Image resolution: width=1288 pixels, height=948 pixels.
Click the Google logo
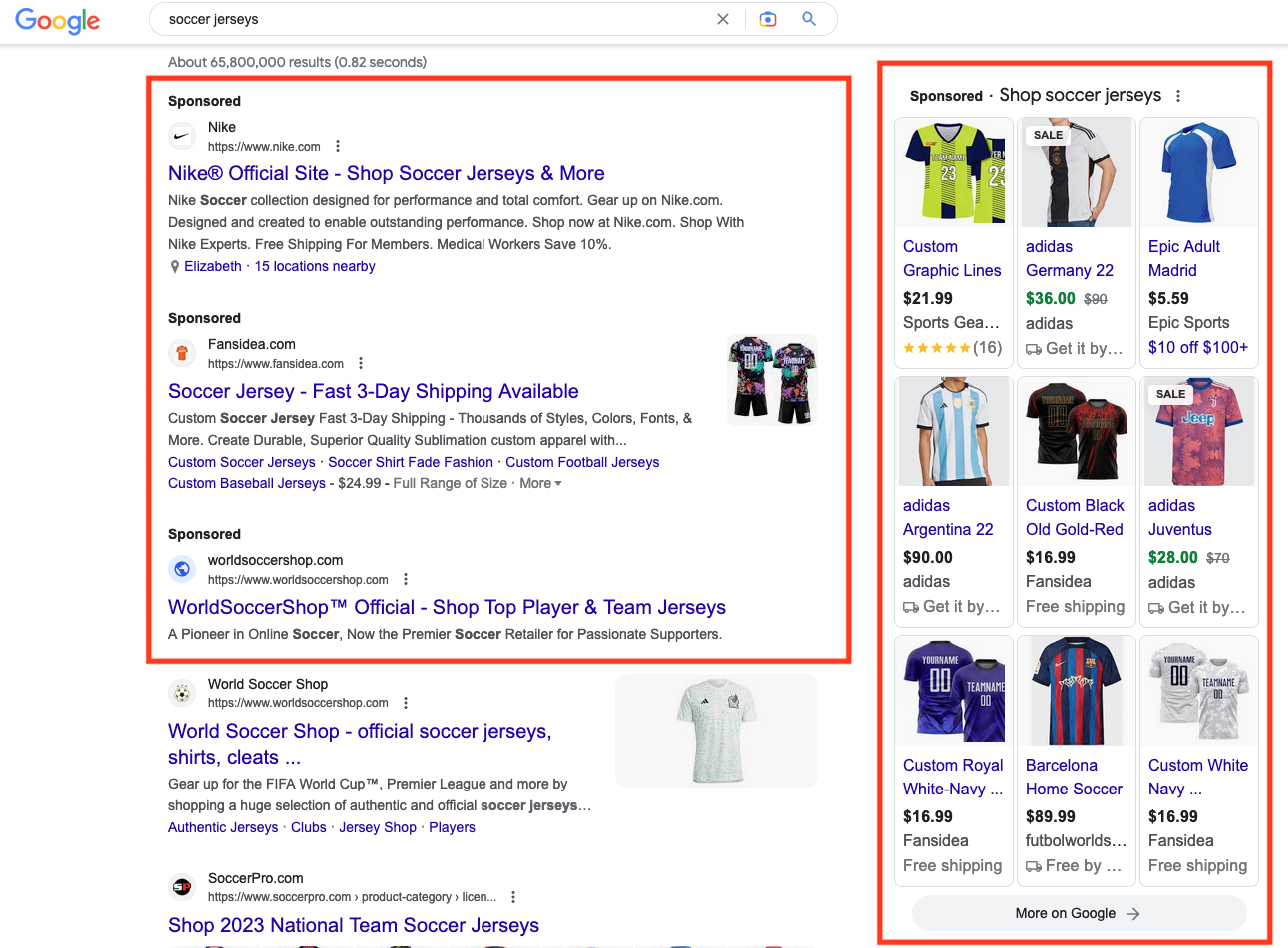57,21
